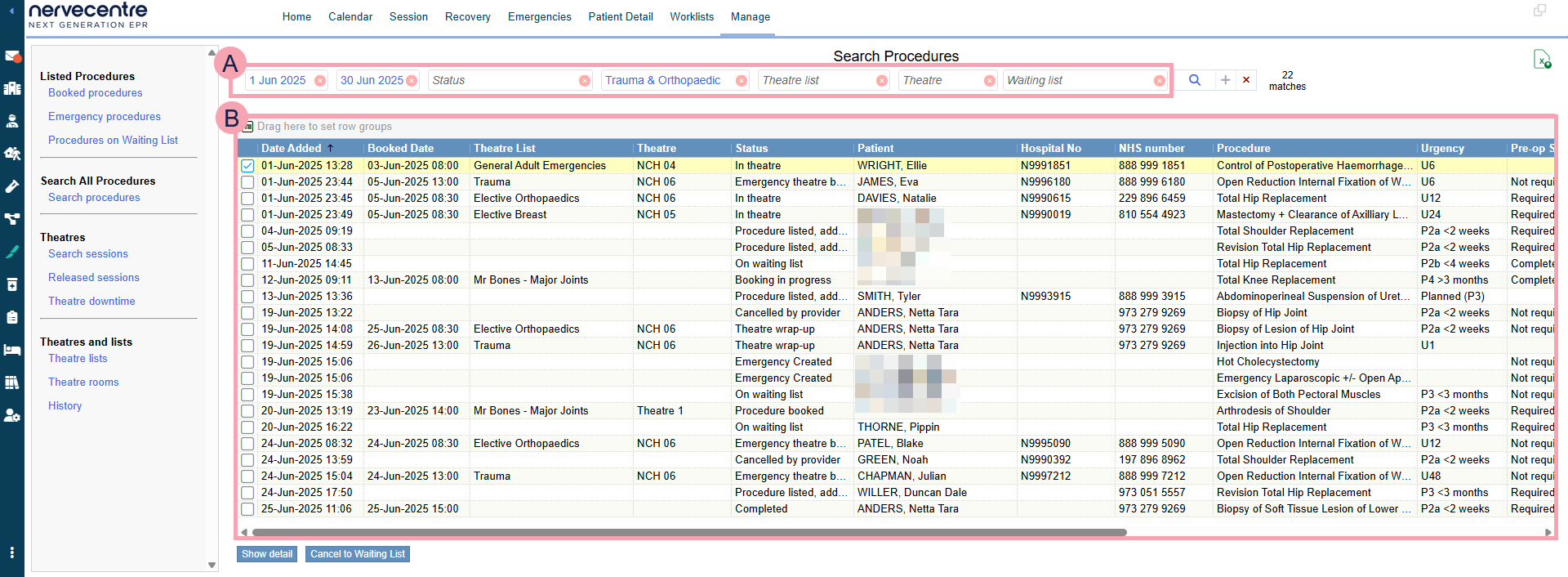
Task: Open the envelope messages icon in sidebar
Action: tap(12, 56)
